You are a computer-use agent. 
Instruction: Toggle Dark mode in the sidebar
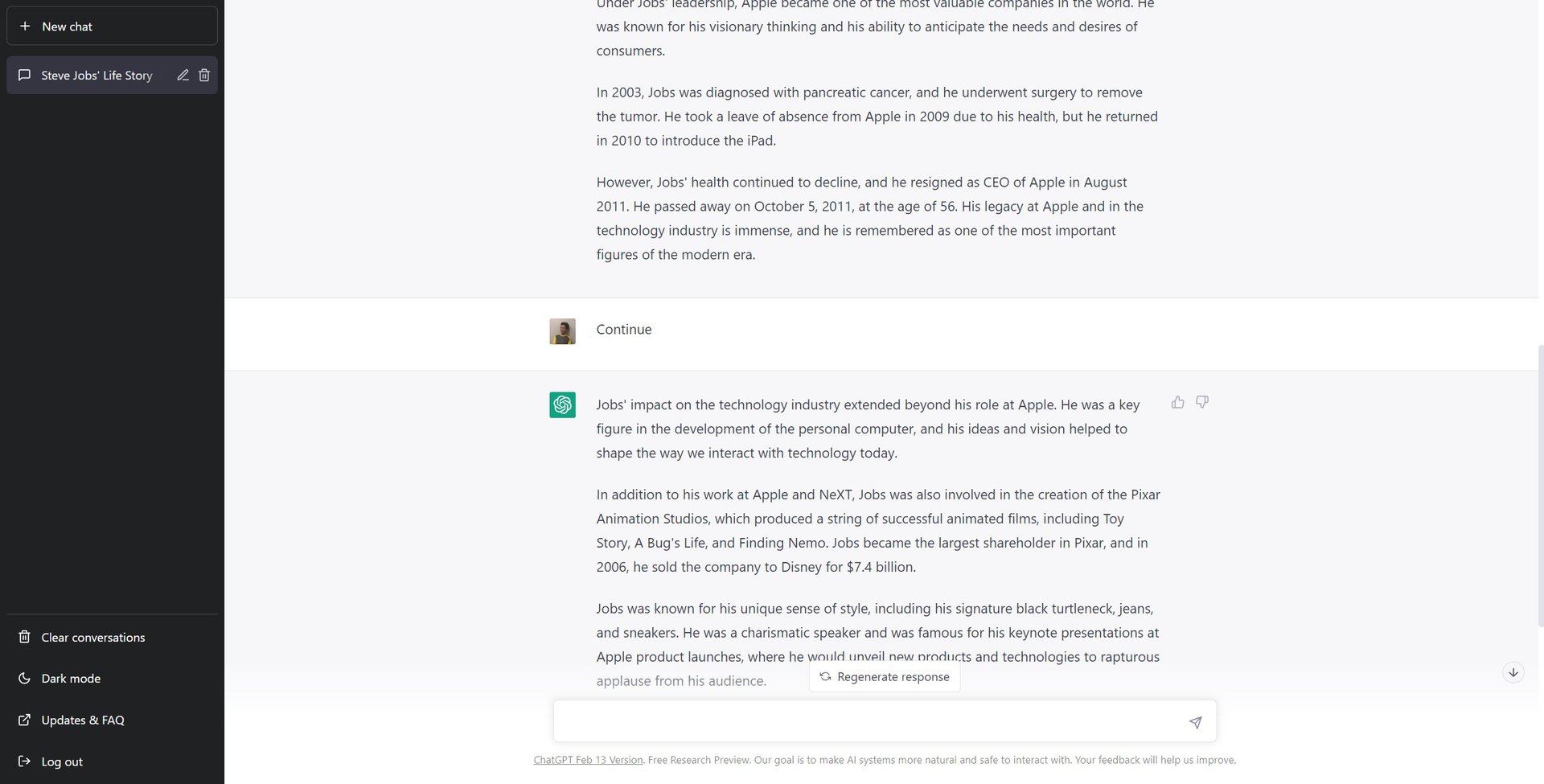(71, 679)
